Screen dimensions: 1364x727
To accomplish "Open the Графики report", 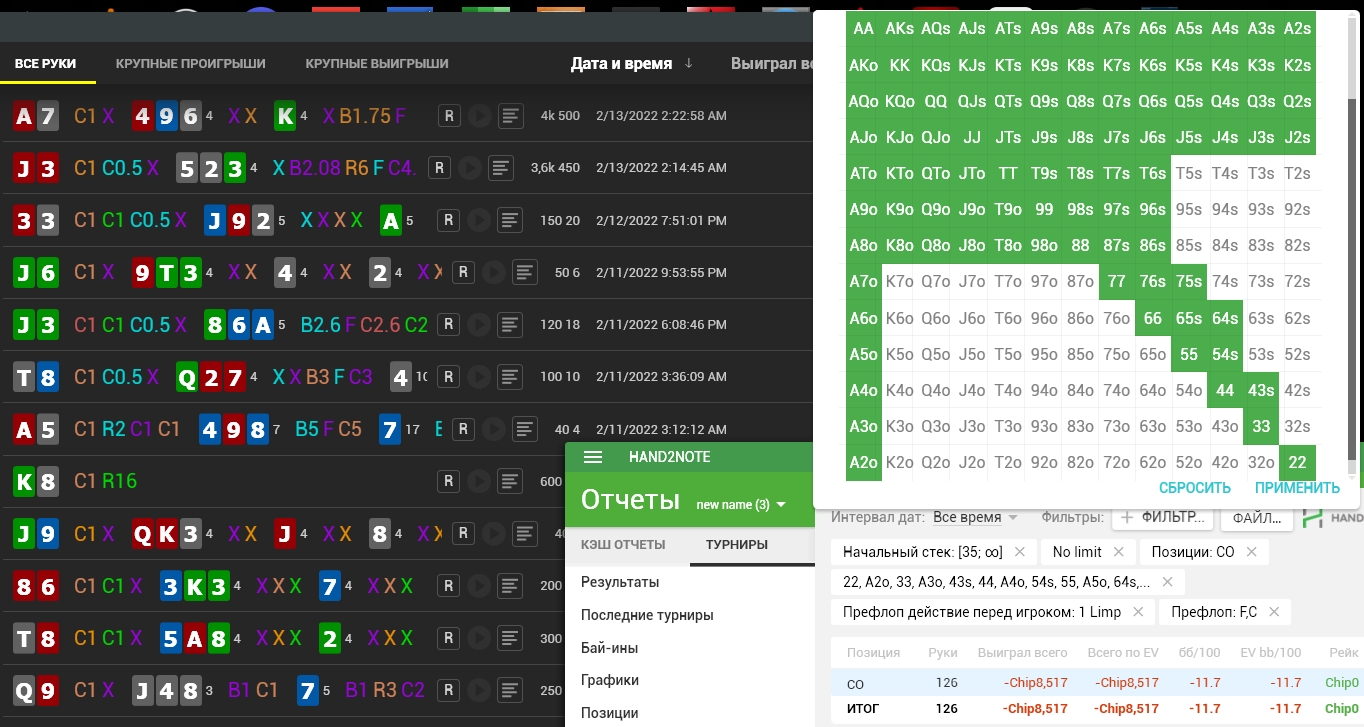I will click(610, 680).
